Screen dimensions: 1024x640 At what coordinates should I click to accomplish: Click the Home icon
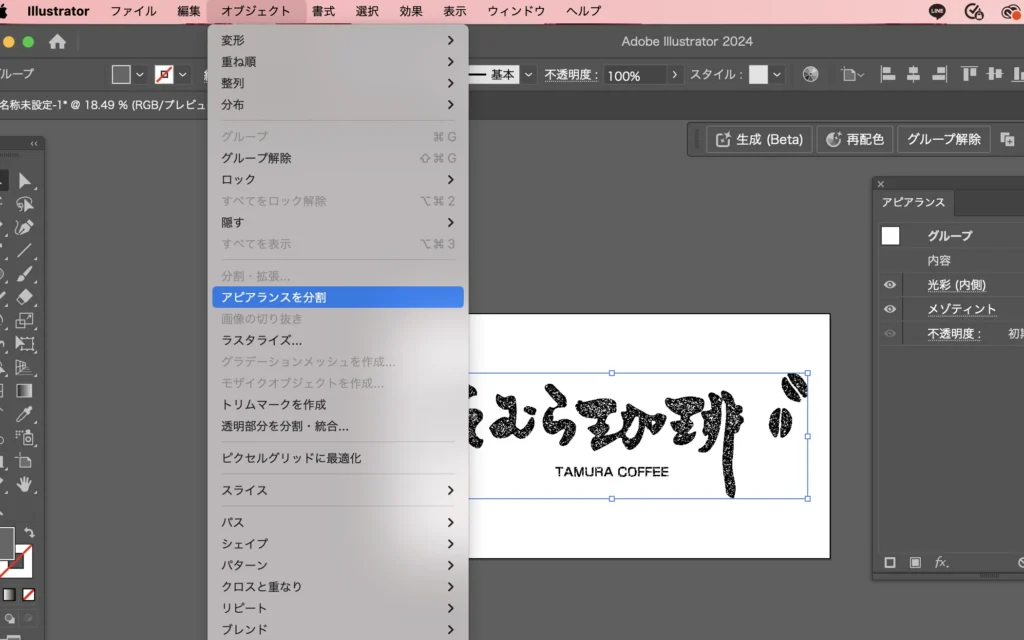[57, 42]
